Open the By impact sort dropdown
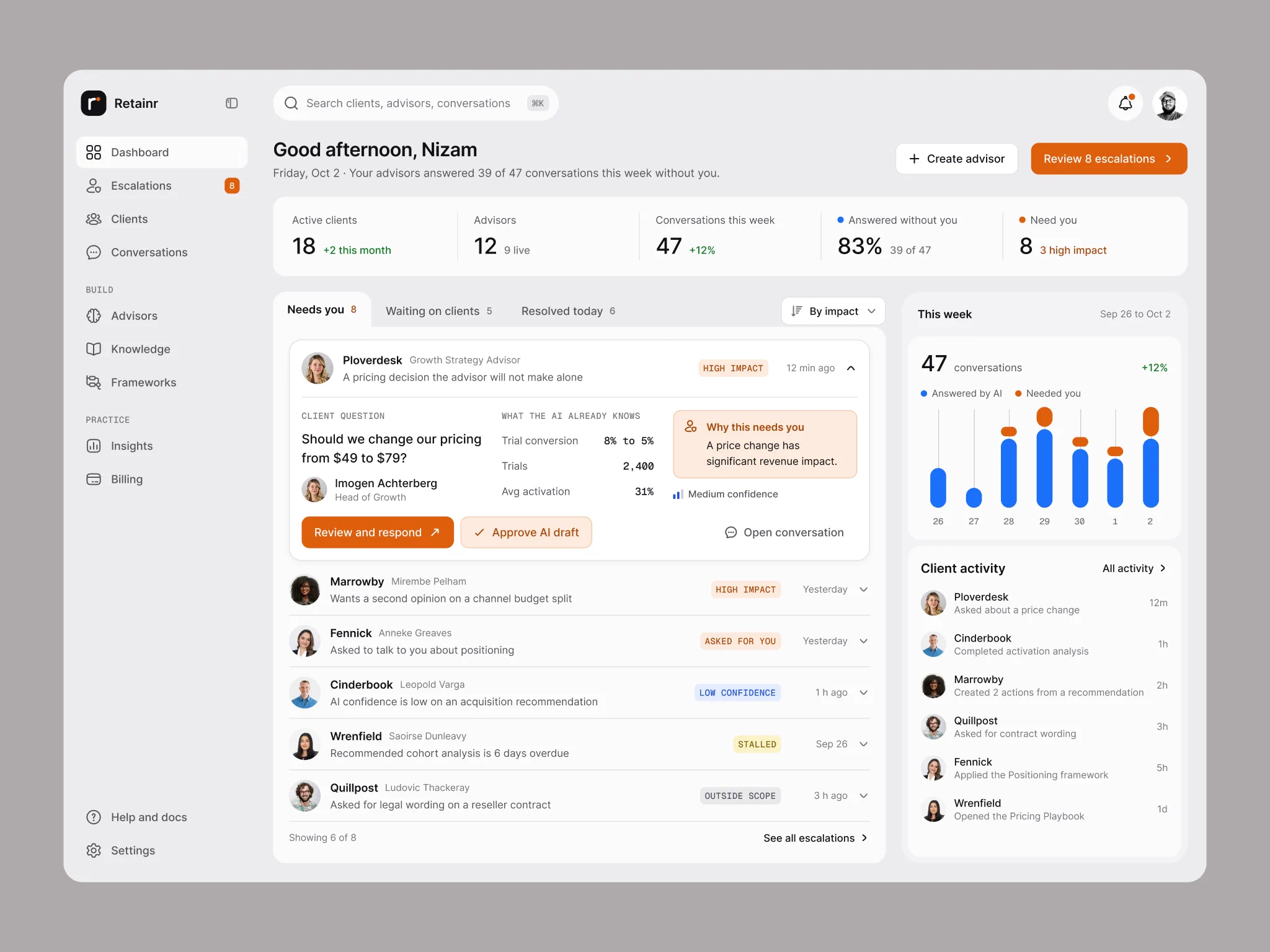This screenshot has width=1270, height=952. click(833, 311)
